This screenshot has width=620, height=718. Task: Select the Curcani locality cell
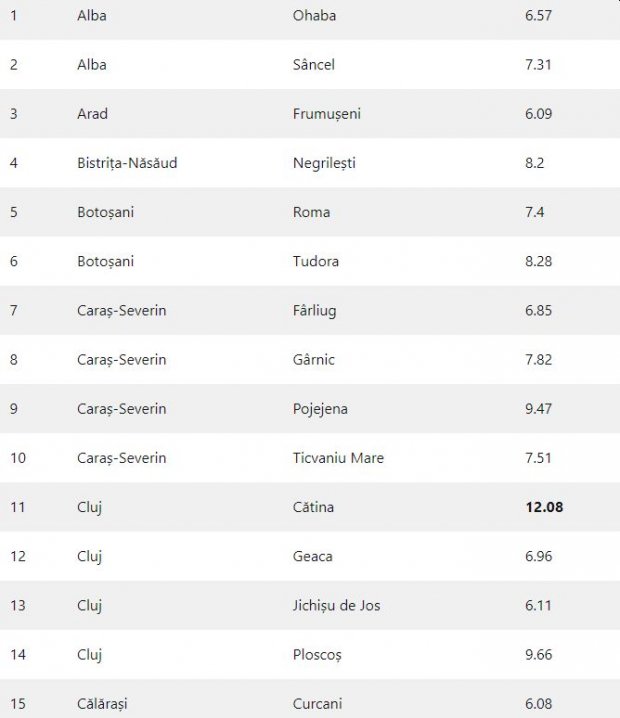(x=317, y=704)
